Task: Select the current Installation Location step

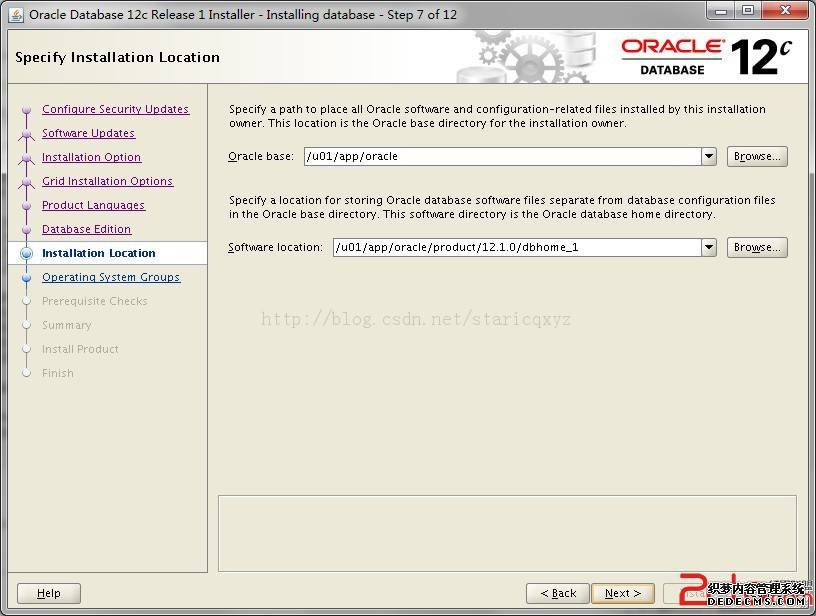Action: 98,253
